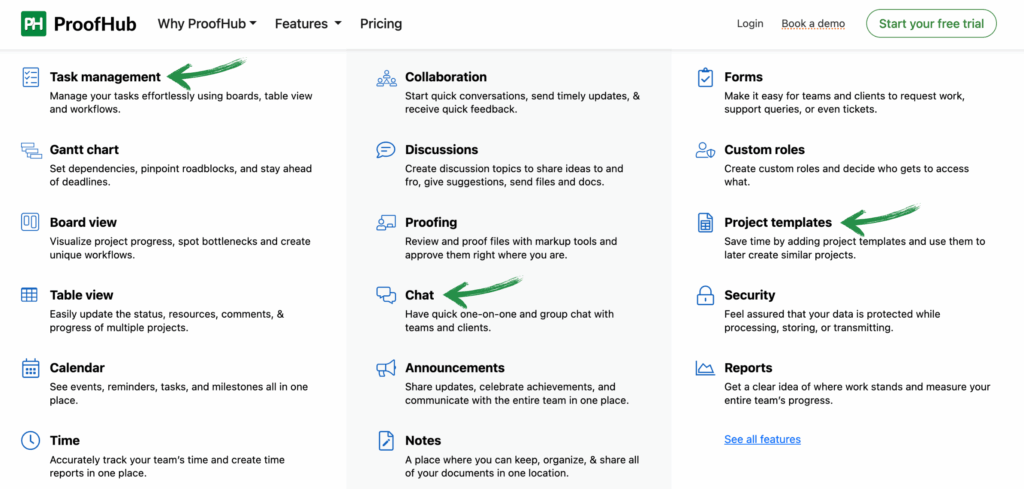Open the Pricing page
1024x489 pixels.
(381, 24)
